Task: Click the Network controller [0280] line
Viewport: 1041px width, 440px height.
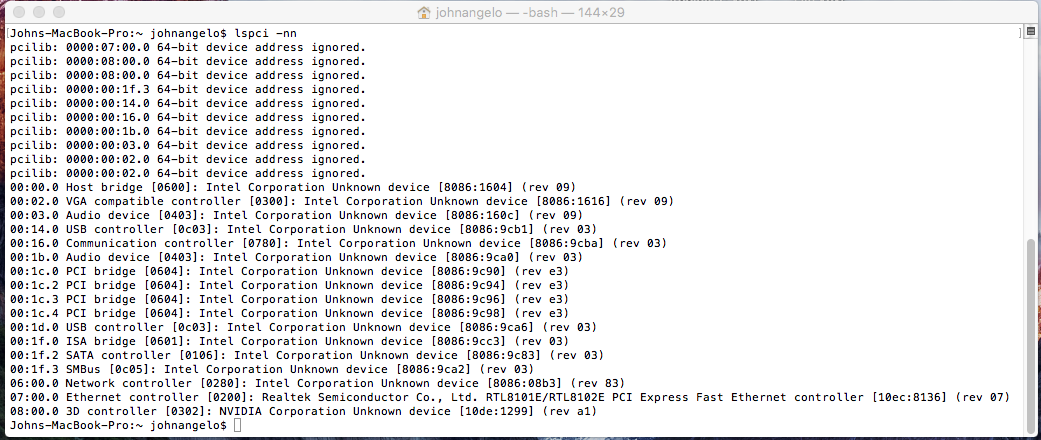Action: pyautogui.click(x=318, y=384)
